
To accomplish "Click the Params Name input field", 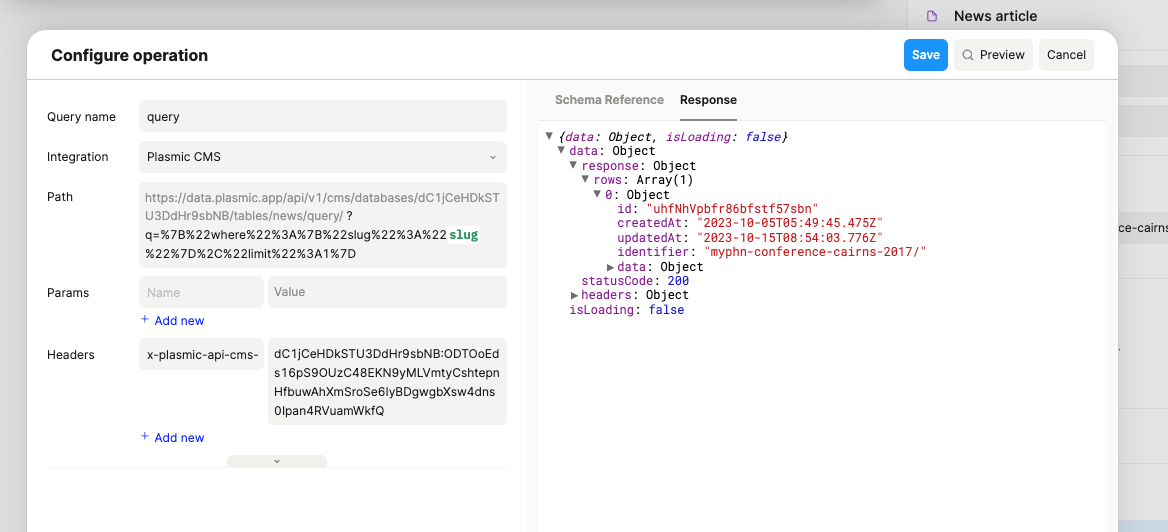I will (x=201, y=292).
